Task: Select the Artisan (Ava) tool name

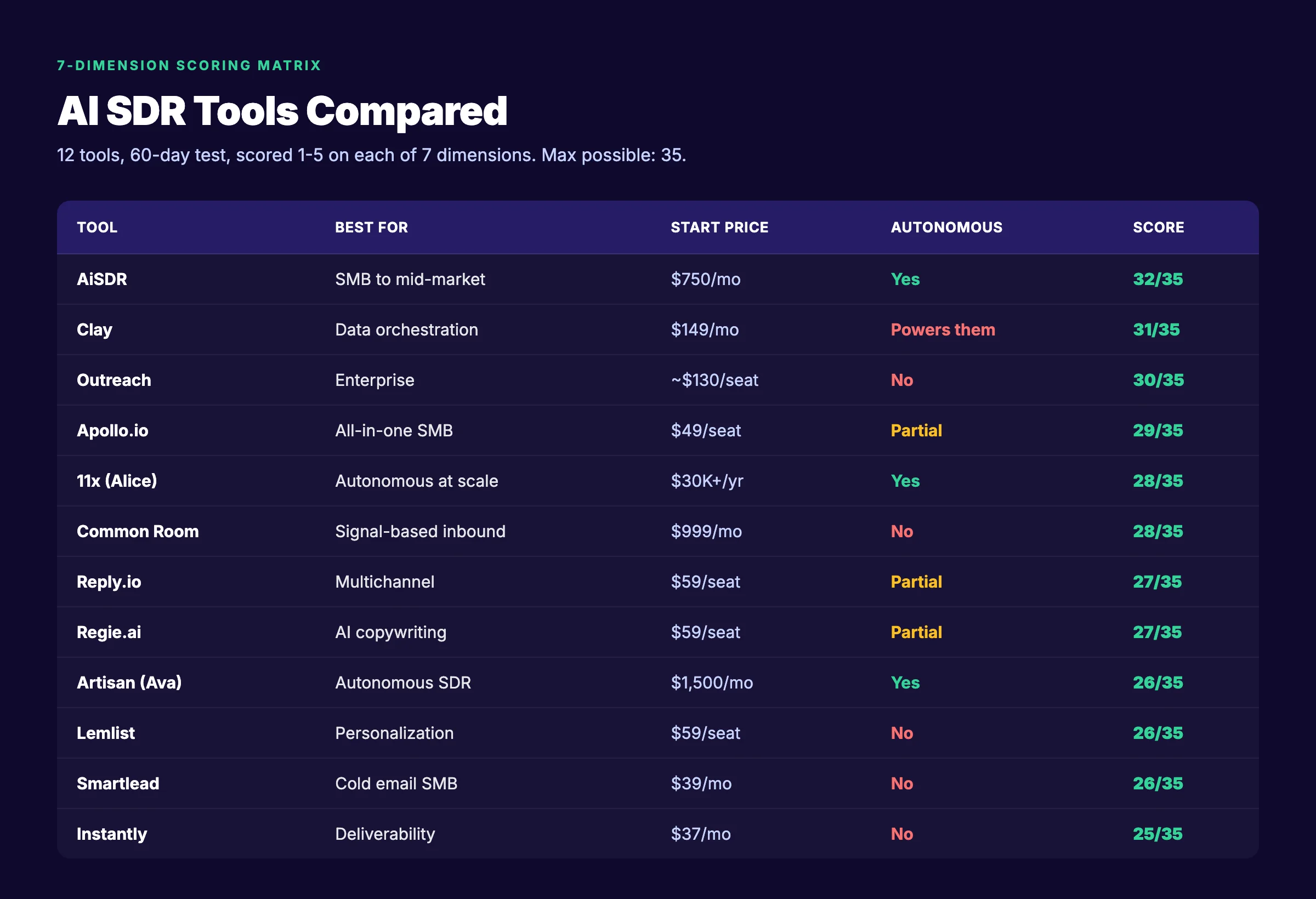Action: [129, 682]
